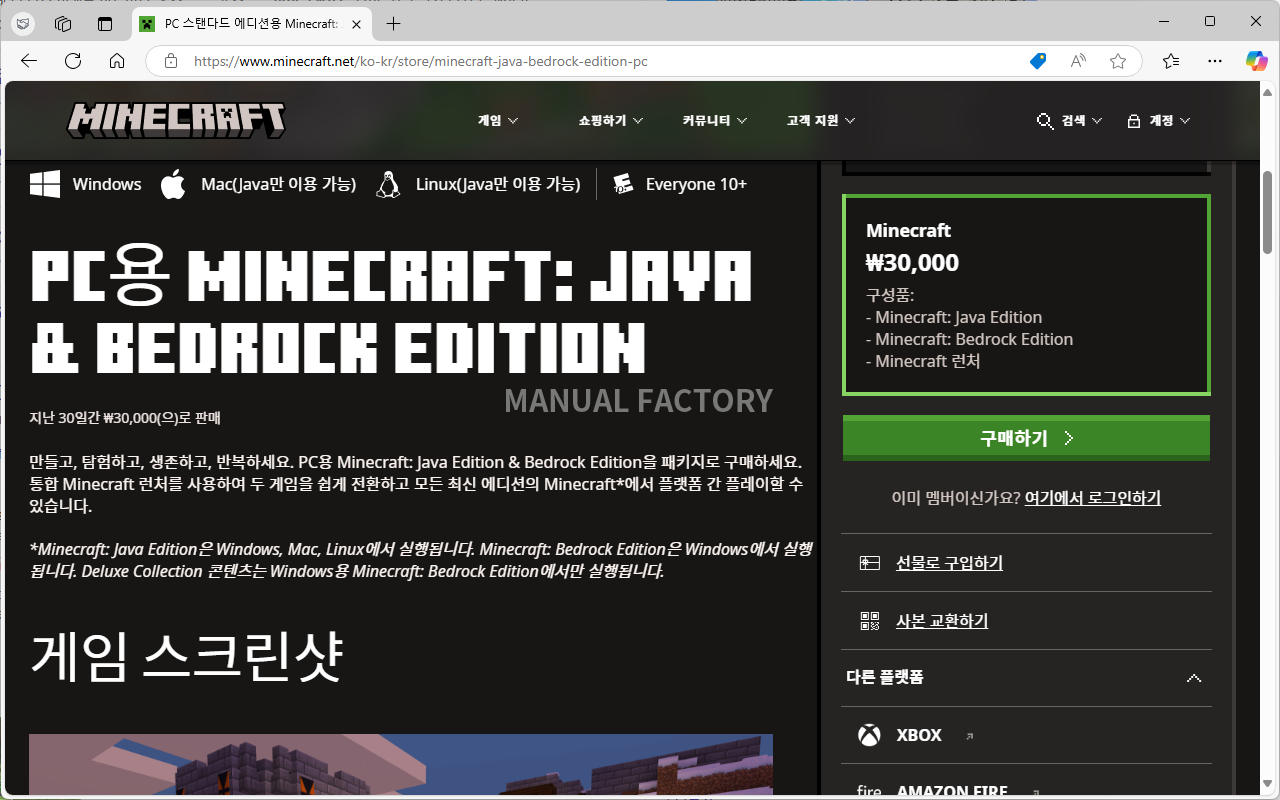Go to the browser home page
The height and width of the screenshot is (800, 1280).
tap(117, 61)
